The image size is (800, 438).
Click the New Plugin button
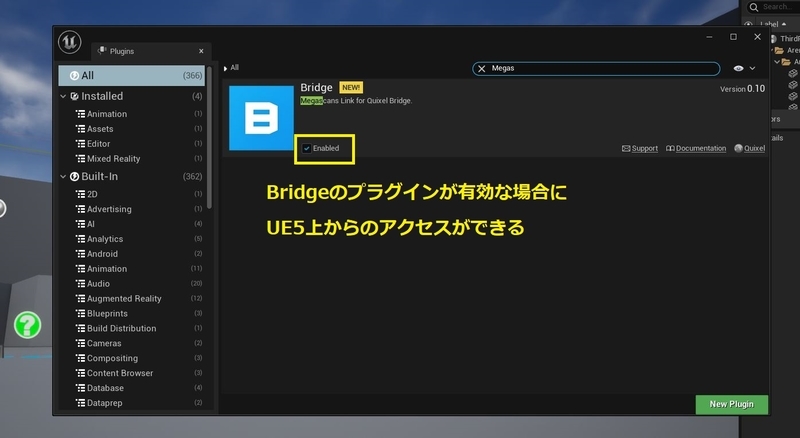(732, 404)
